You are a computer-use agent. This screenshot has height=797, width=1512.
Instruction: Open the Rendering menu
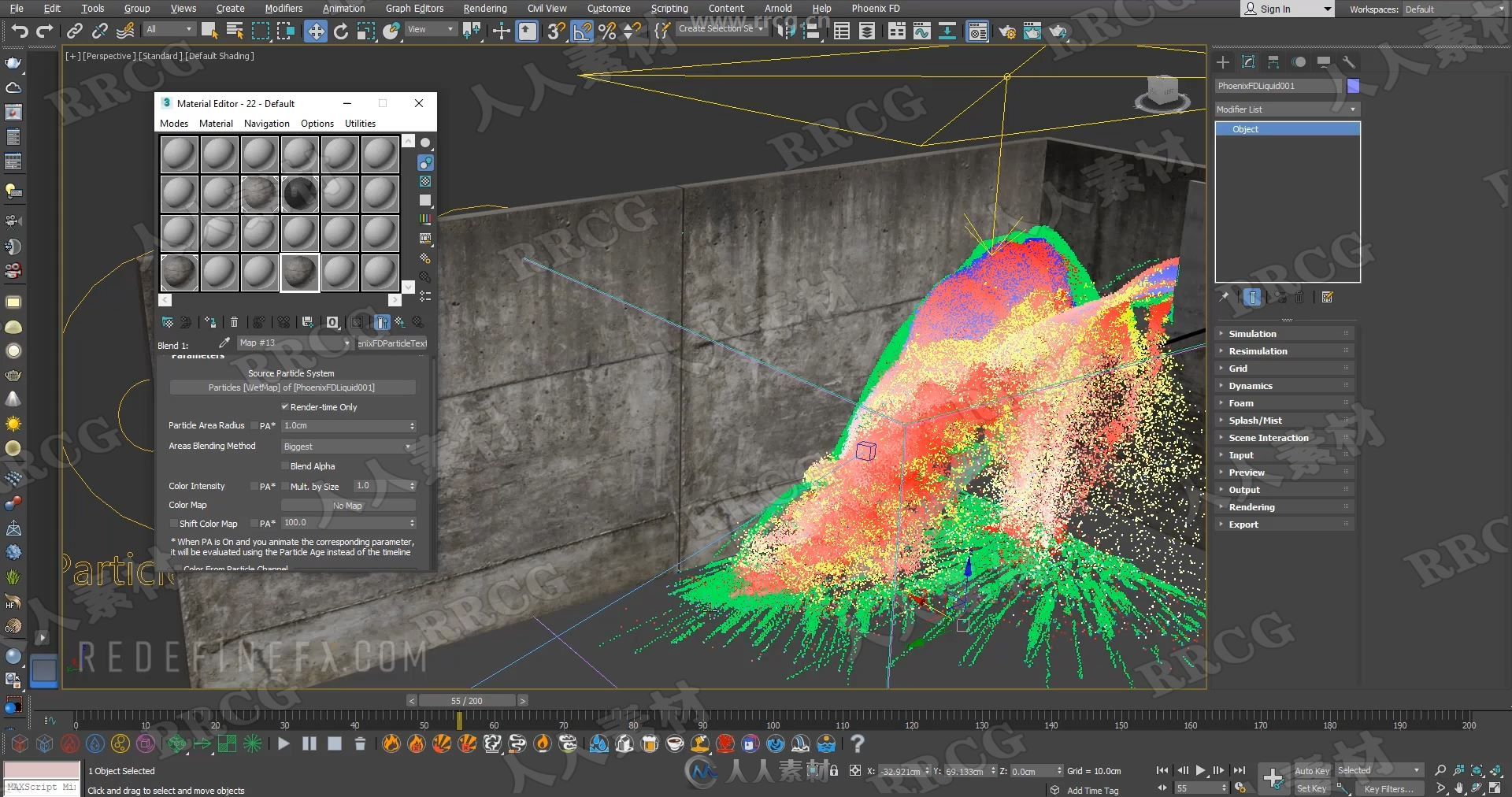(485, 9)
